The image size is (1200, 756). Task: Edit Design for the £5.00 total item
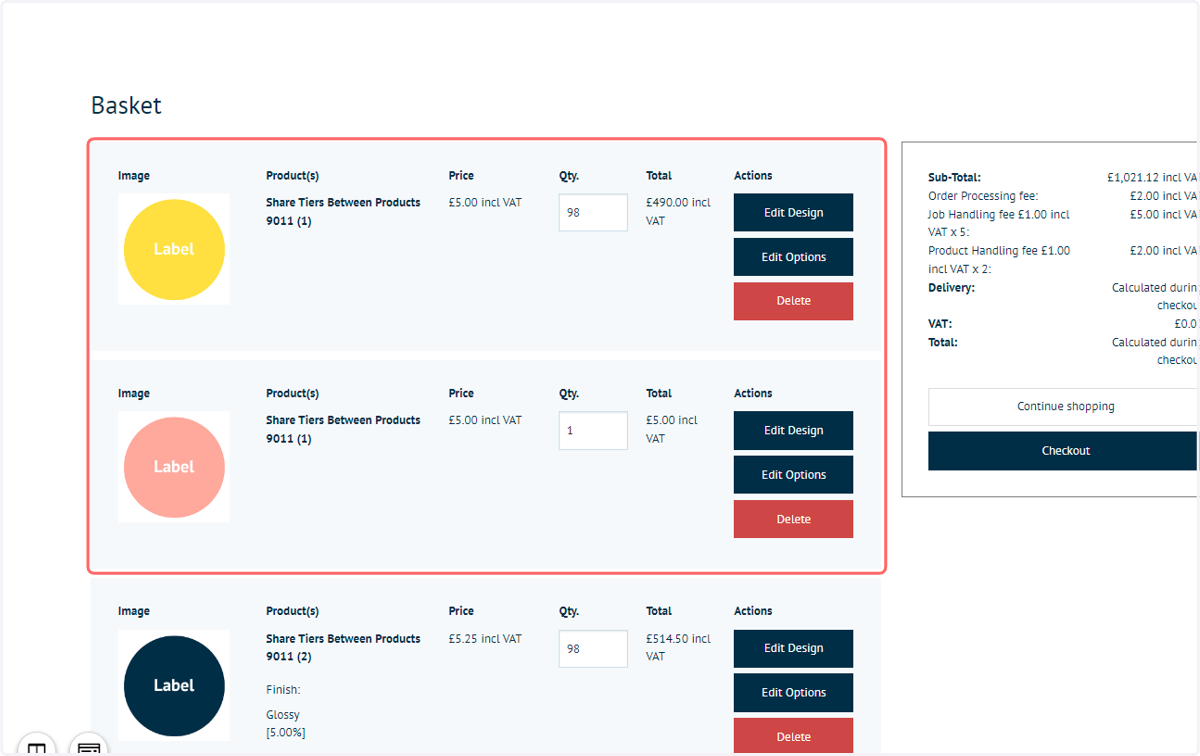pos(793,430)
